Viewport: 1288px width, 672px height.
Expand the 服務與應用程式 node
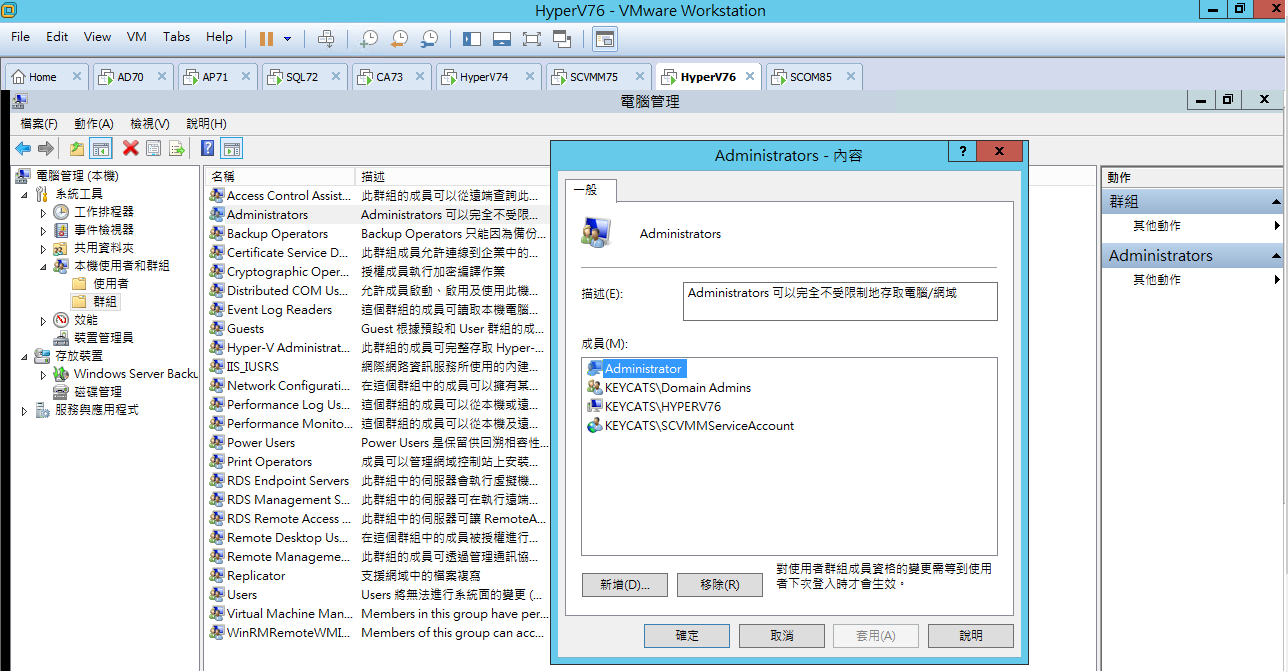24,410
